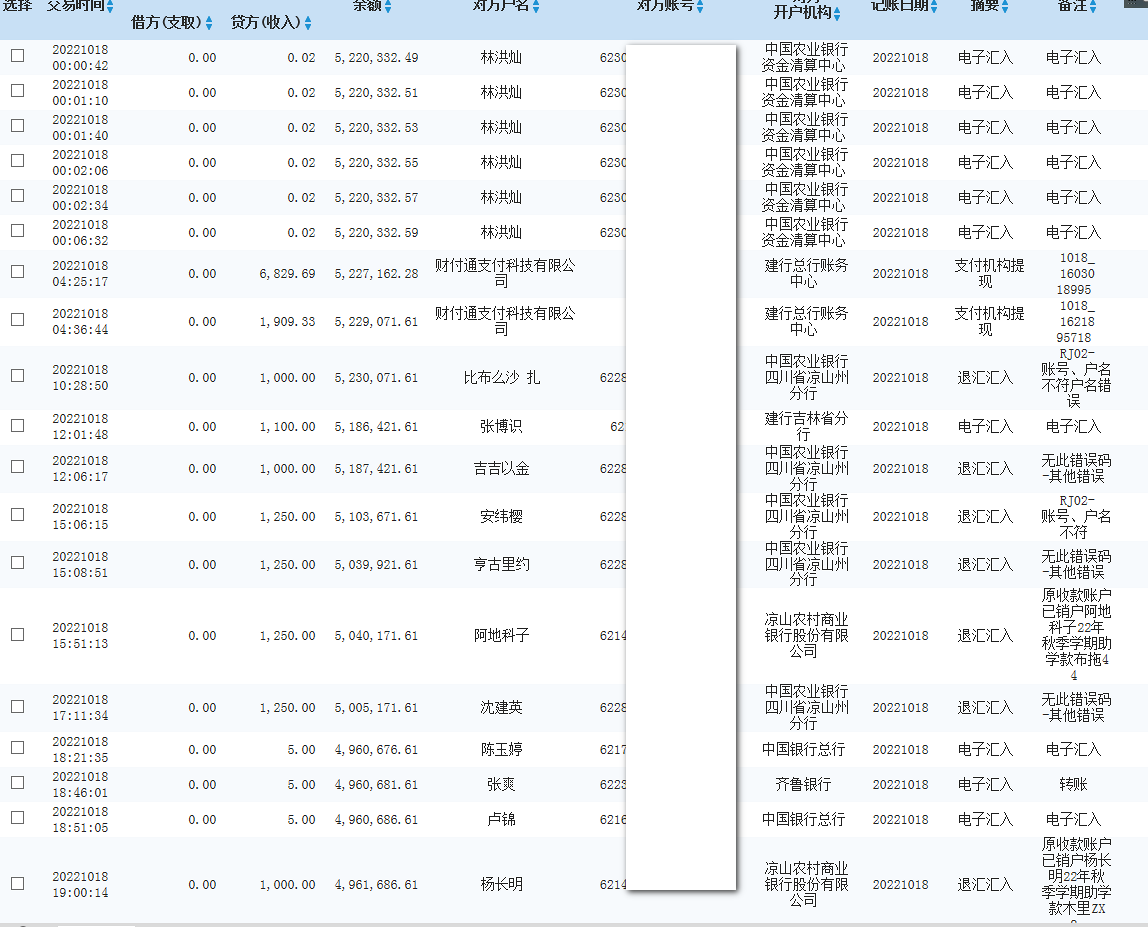Tick checkbox for 杨长明 transaction
1148x927 pixels.
pyautogui.click(x=18, y=883)
